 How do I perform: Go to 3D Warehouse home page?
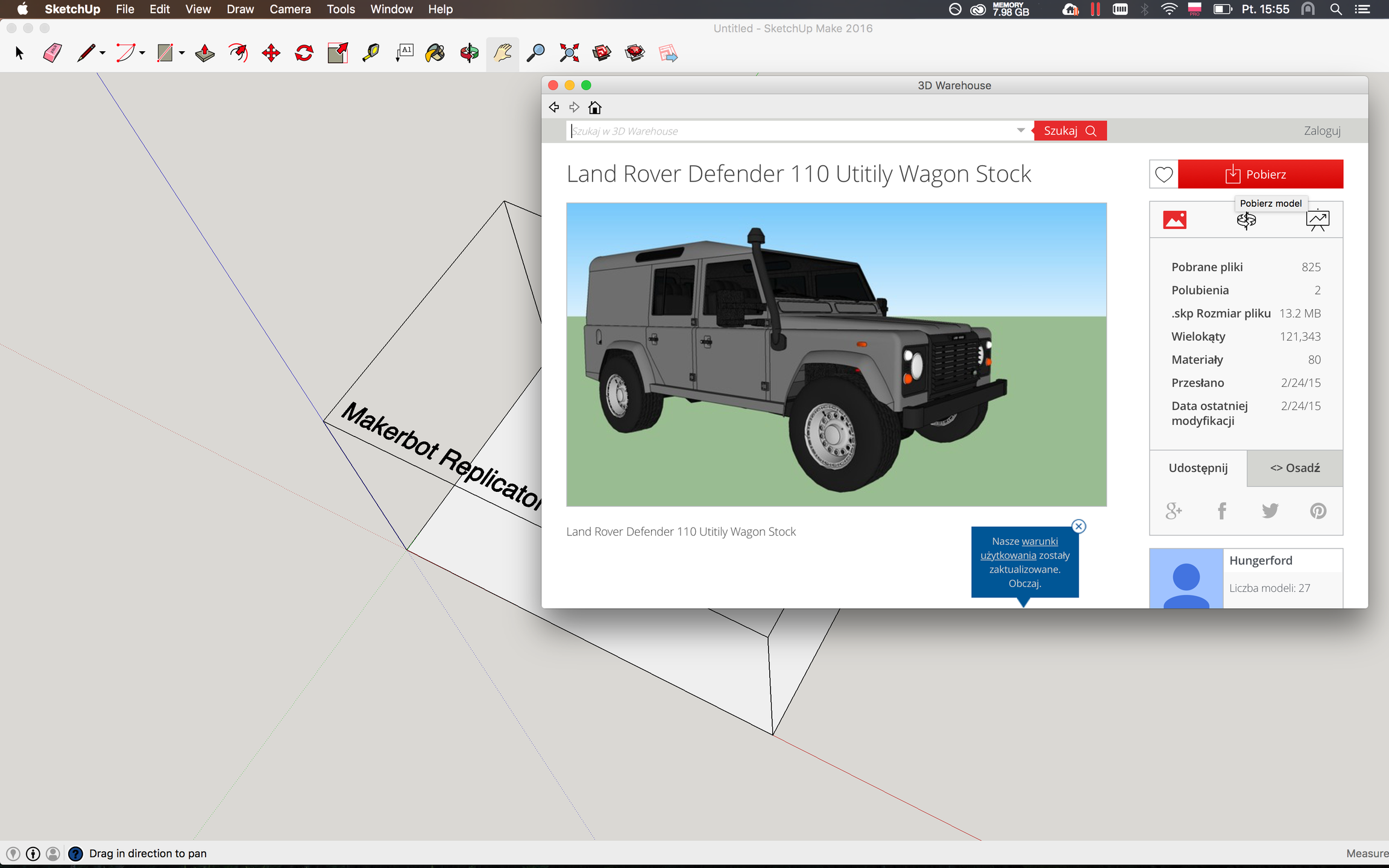point(595,107)
